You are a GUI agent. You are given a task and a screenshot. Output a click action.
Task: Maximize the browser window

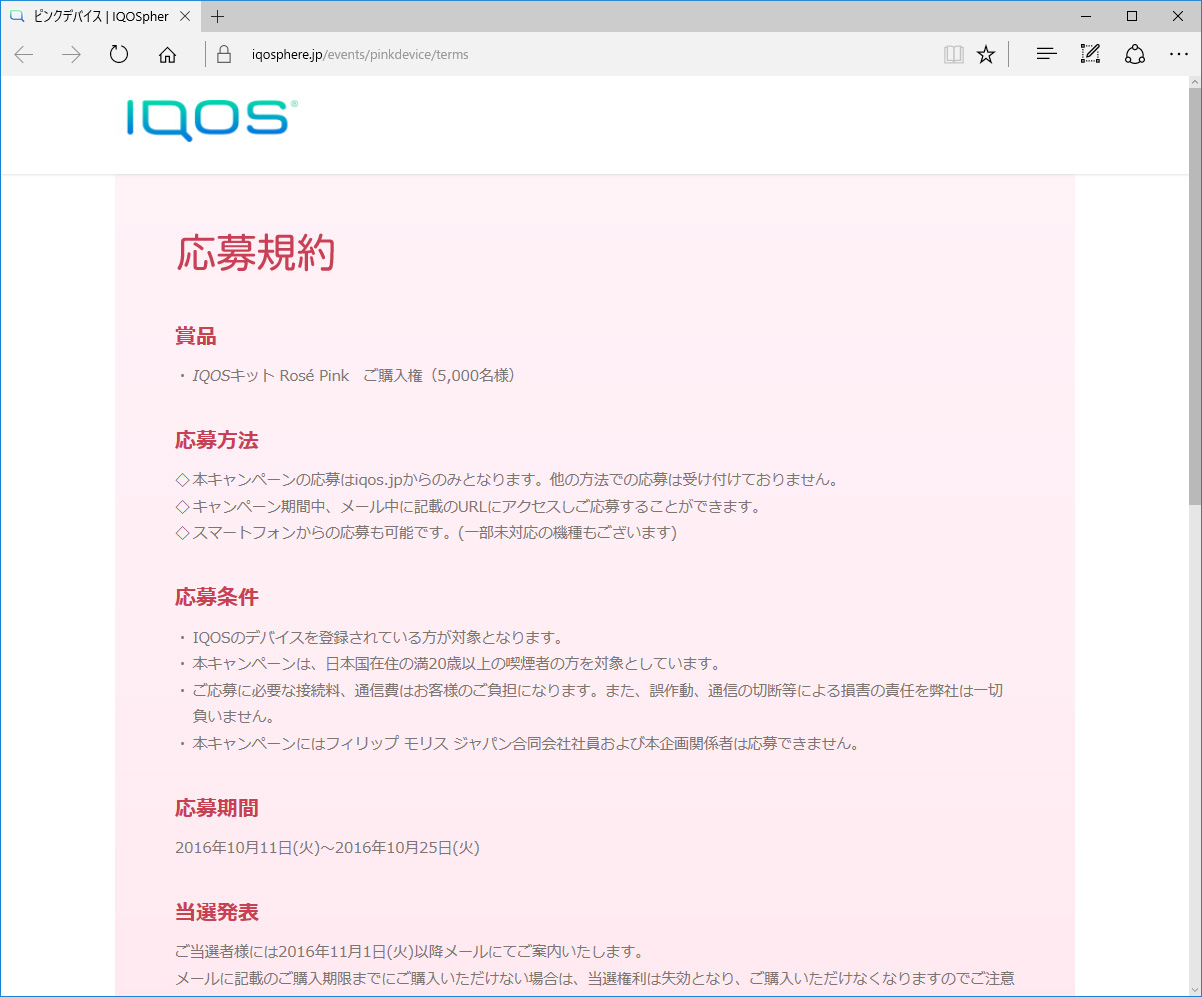pos(1132,16)
